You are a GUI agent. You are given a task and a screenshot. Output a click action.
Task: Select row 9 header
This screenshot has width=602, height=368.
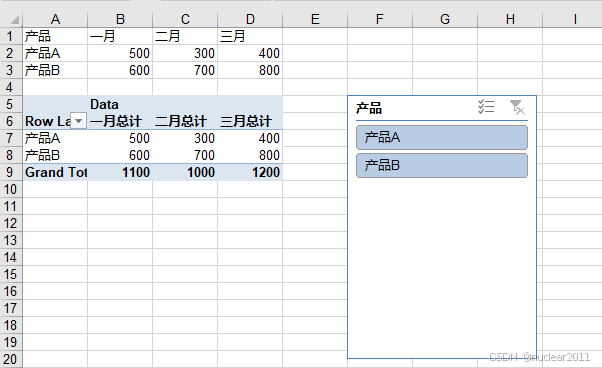pyautogui.click(x=11, y=172)
